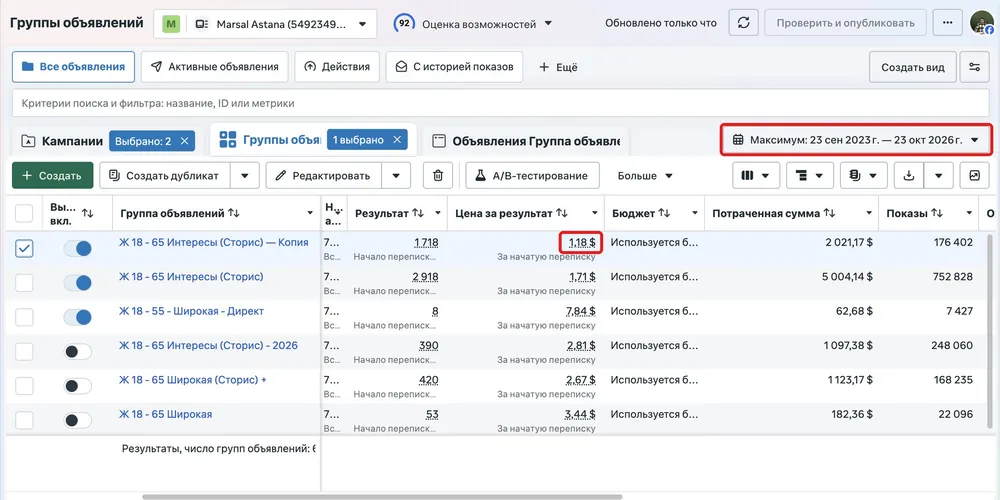Tick checkbox for 'Ж 18 - 55 - Широкая - Директ'

(x=24, y=317)
